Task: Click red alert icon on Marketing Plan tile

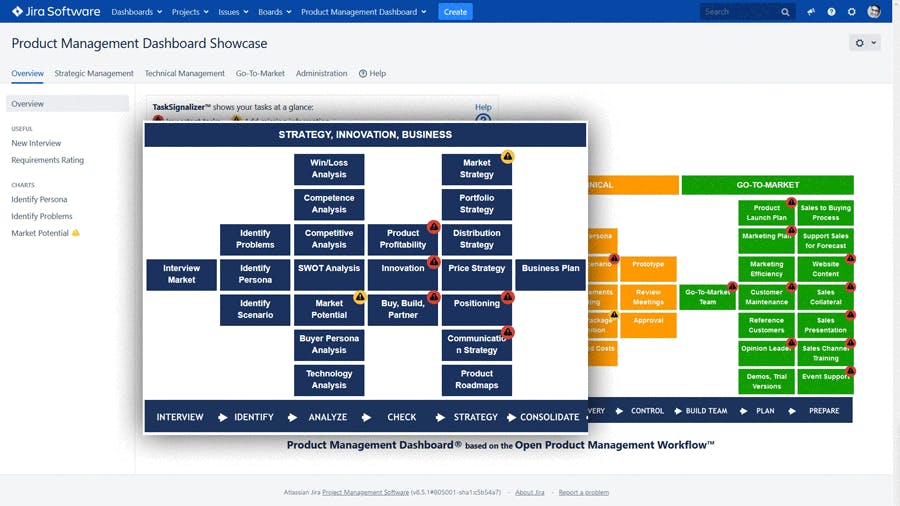Action: [x=792, y=230]
